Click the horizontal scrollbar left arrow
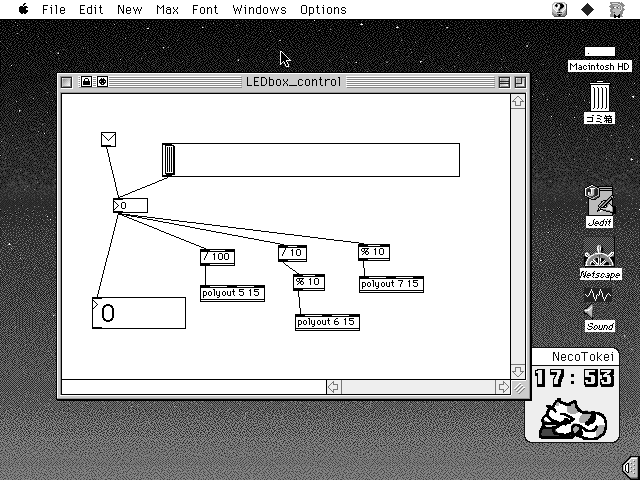Viewport: 640px width, 480px height. click(333, 387)
